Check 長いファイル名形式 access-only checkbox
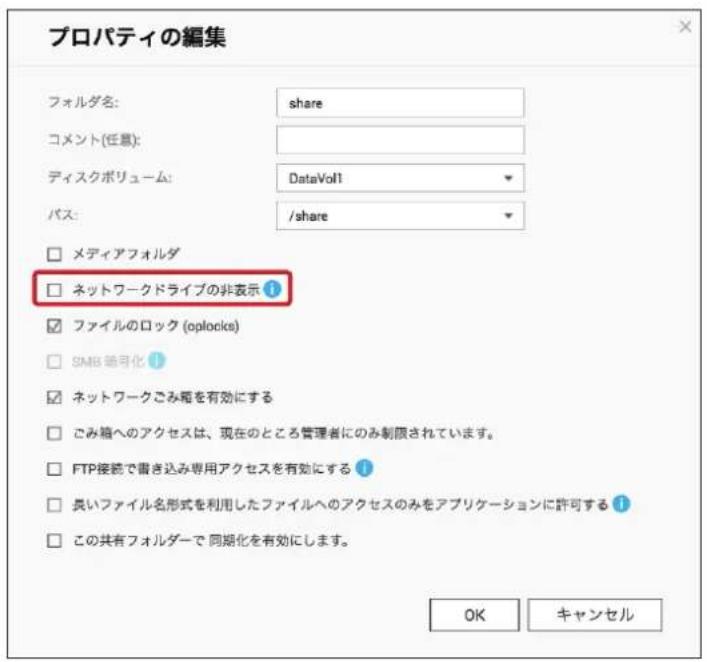The width and height of the screenshot is (707, 662). 54,505
